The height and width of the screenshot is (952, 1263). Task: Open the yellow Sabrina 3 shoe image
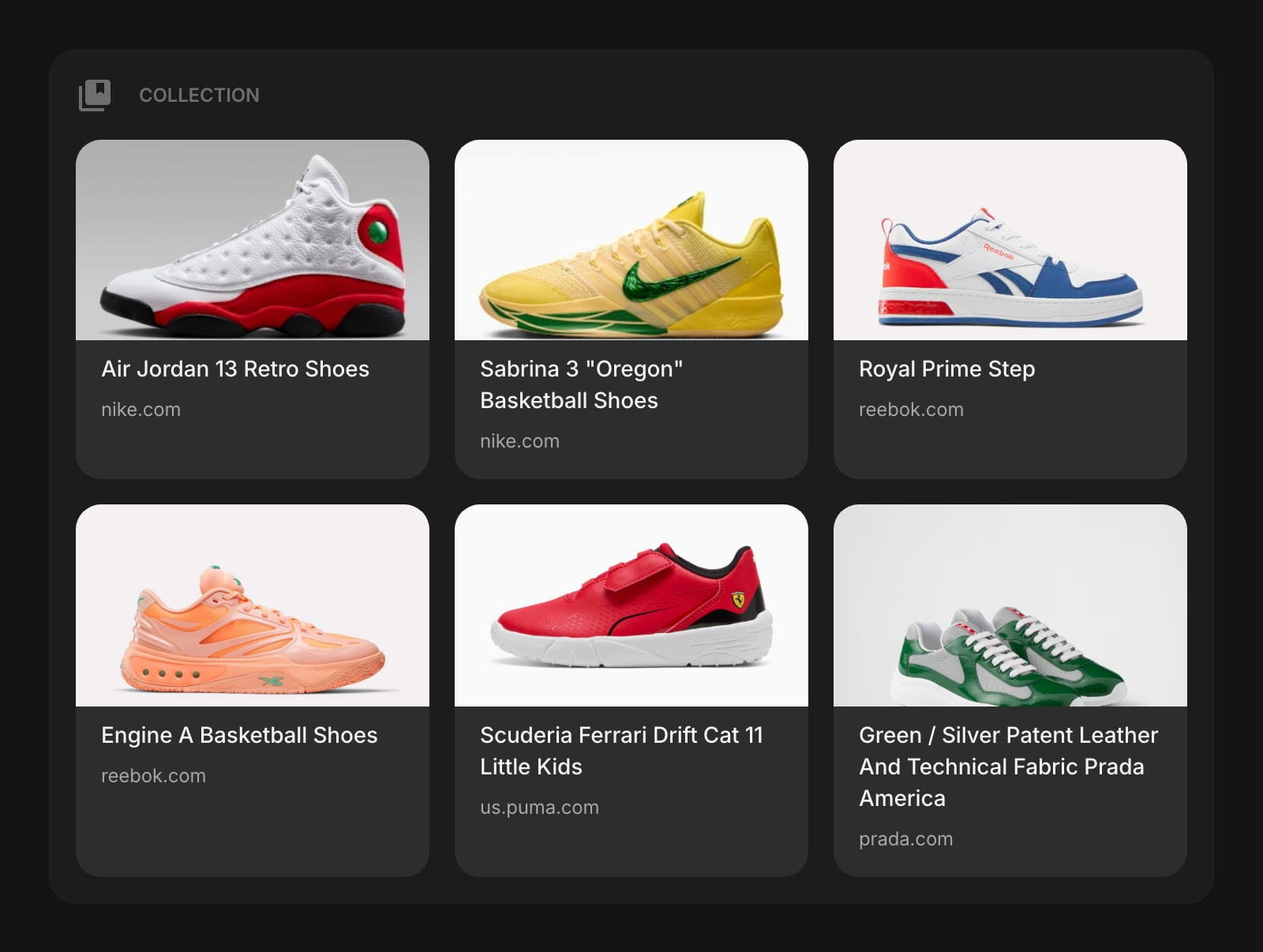(x=631, y=240)
